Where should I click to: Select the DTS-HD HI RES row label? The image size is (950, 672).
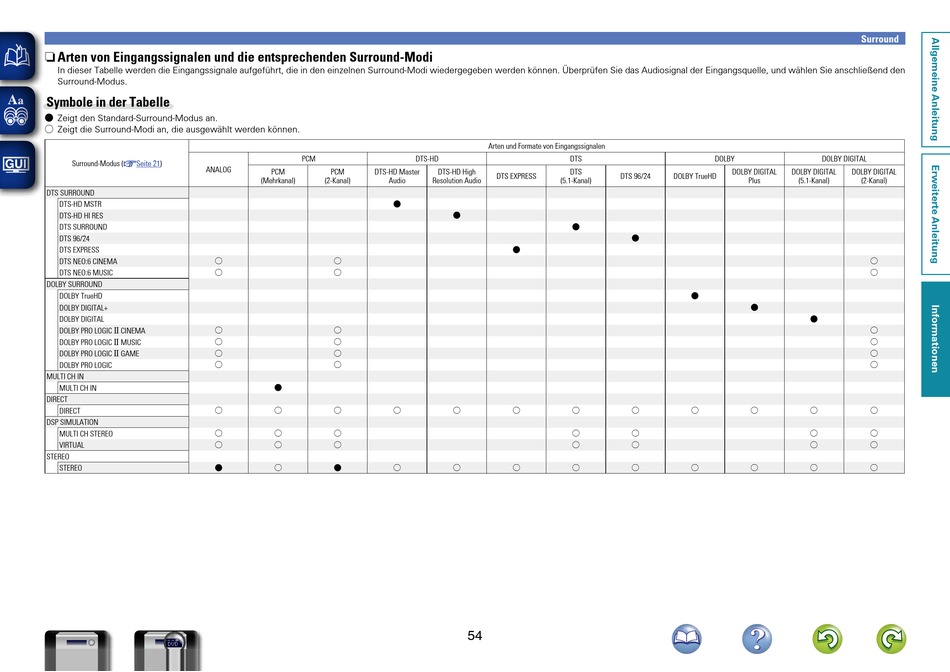pos(81,216)
